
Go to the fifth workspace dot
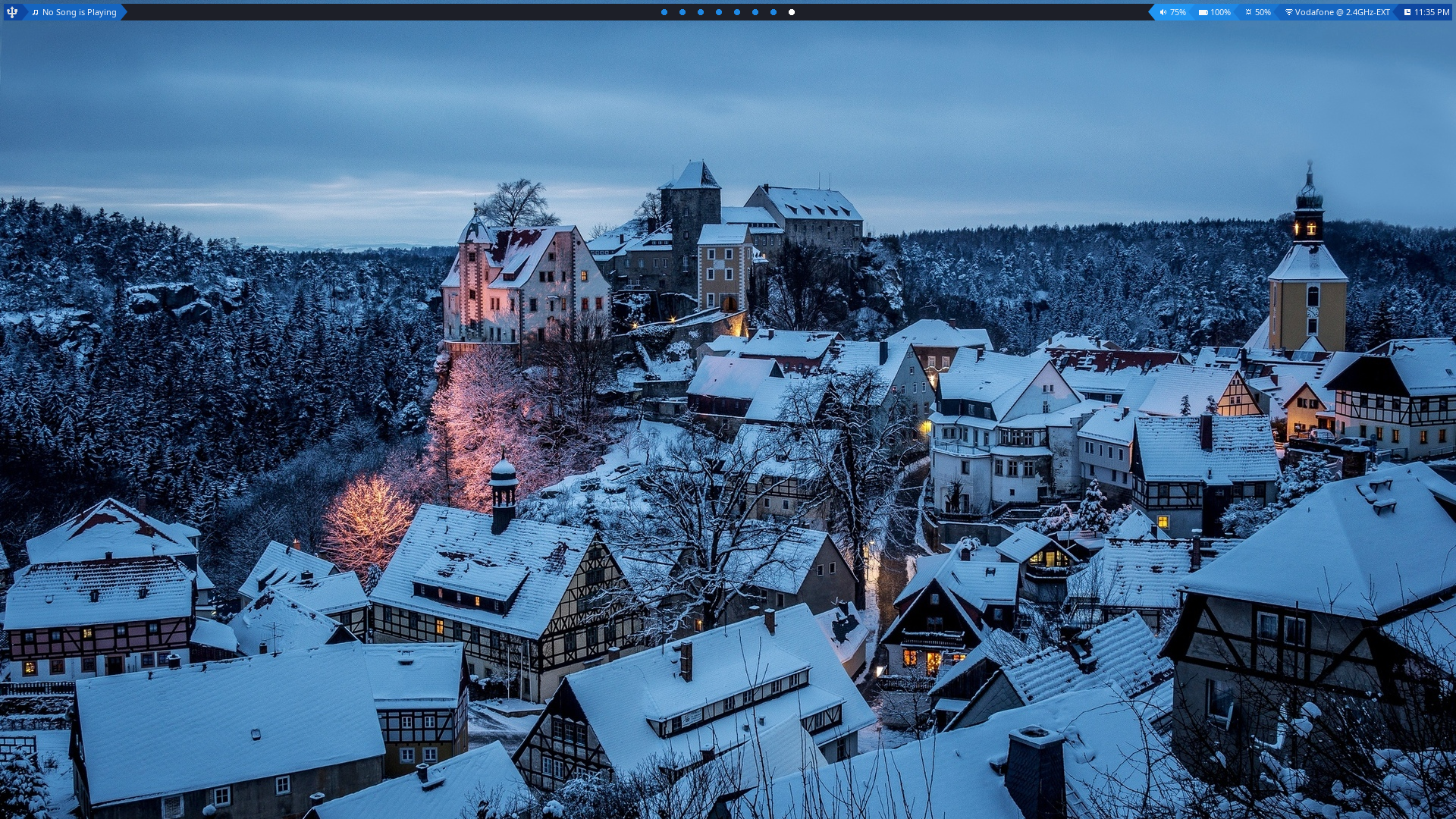coord(737,12)
